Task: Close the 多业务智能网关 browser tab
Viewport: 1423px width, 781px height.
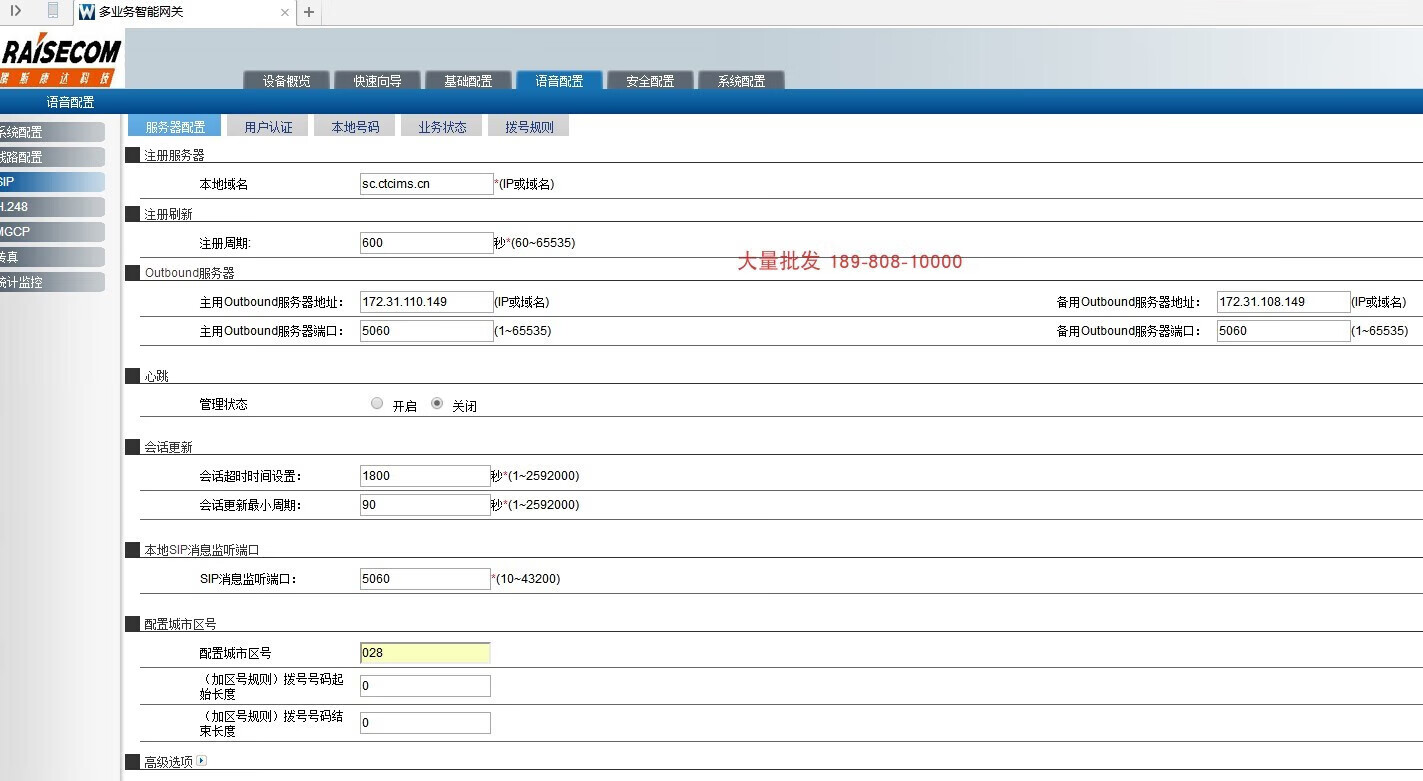Action: (285, 13)
